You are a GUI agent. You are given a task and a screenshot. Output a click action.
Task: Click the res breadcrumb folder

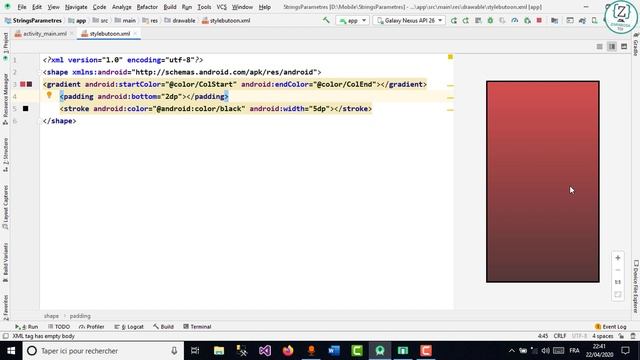(150, 20)
